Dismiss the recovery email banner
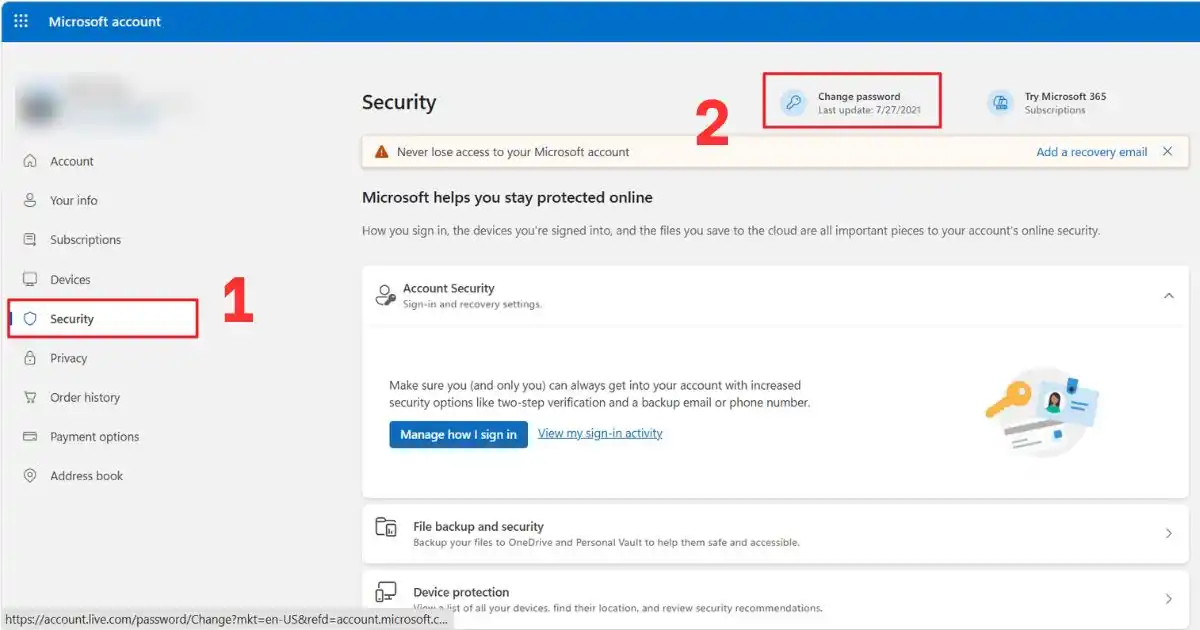1200x630 pixels. pos(1167,152)
